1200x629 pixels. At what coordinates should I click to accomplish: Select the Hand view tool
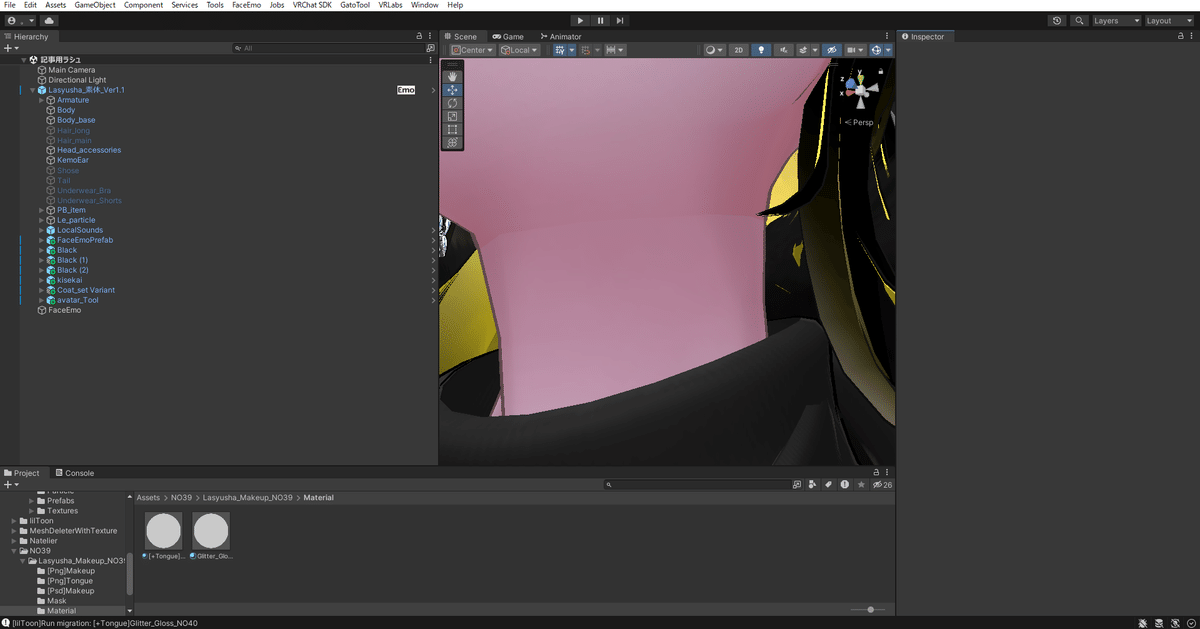pyautogui.click(x=452, y=76)
